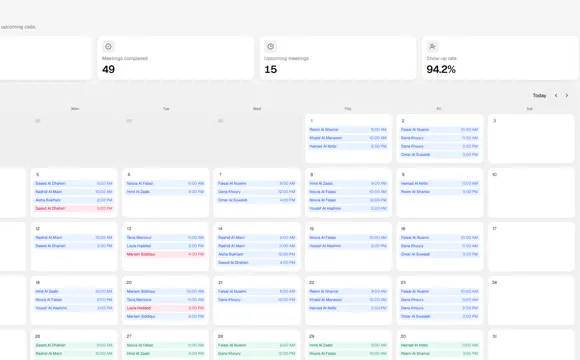
Task: Open Rashid Al Marri 10:00 AM on day 5
Action: coord(74,192)
